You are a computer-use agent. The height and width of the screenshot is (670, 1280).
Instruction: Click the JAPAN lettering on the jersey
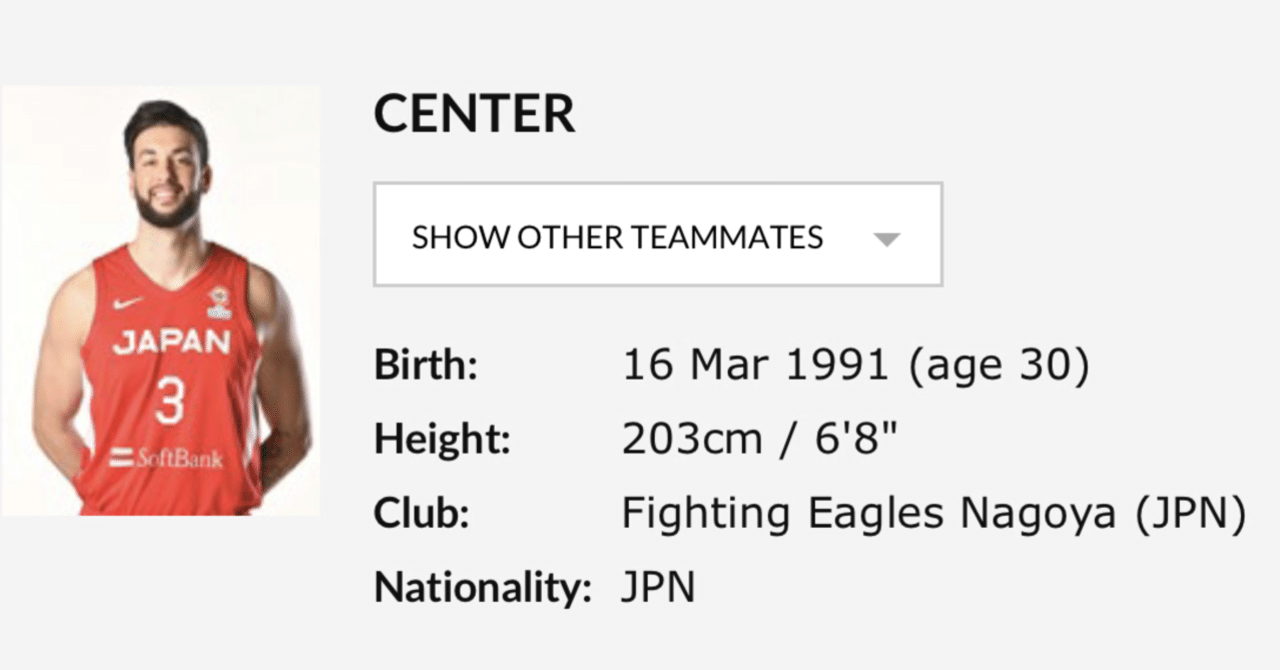[x=171, y=343]
